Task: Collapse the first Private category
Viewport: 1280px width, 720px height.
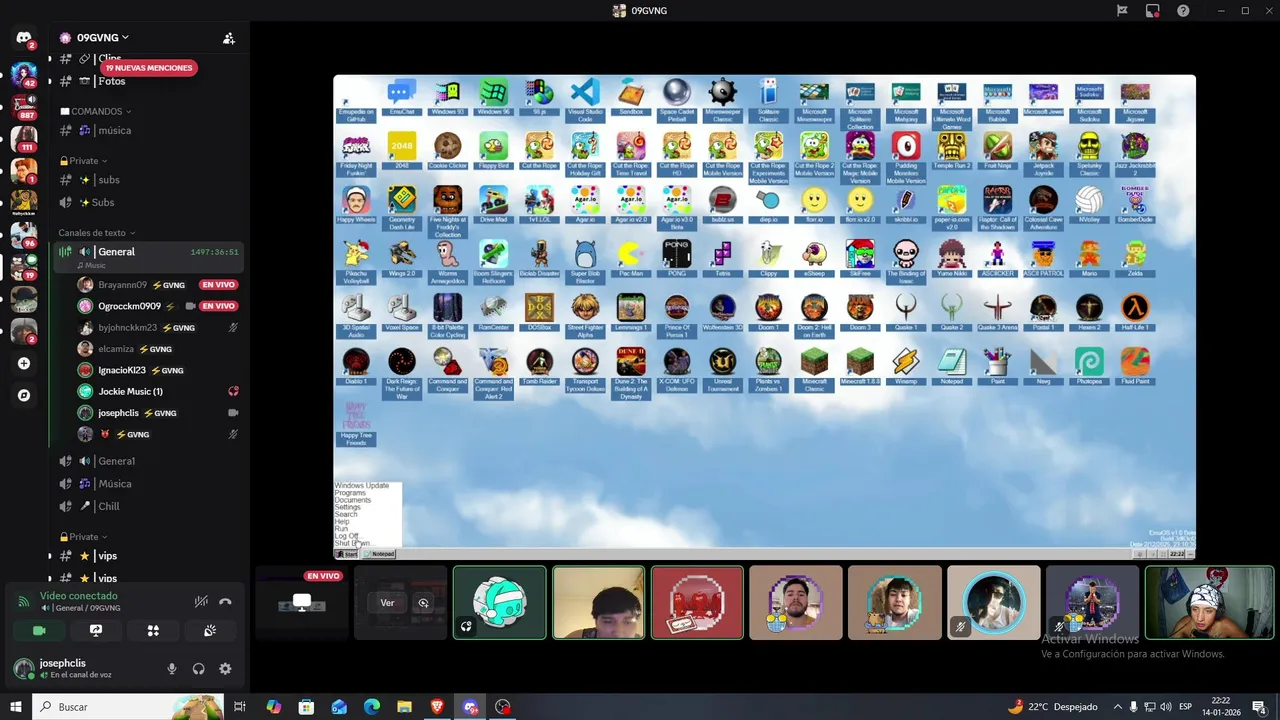Action: click(x=83, y=161)
